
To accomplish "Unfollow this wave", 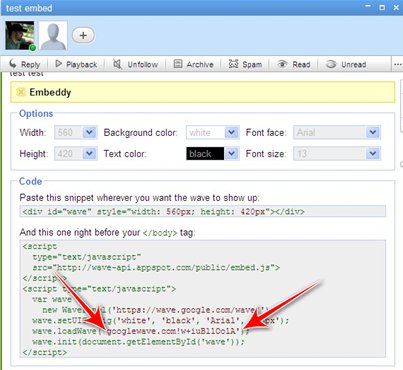I will pyautogui.click(x=135, y=64).
